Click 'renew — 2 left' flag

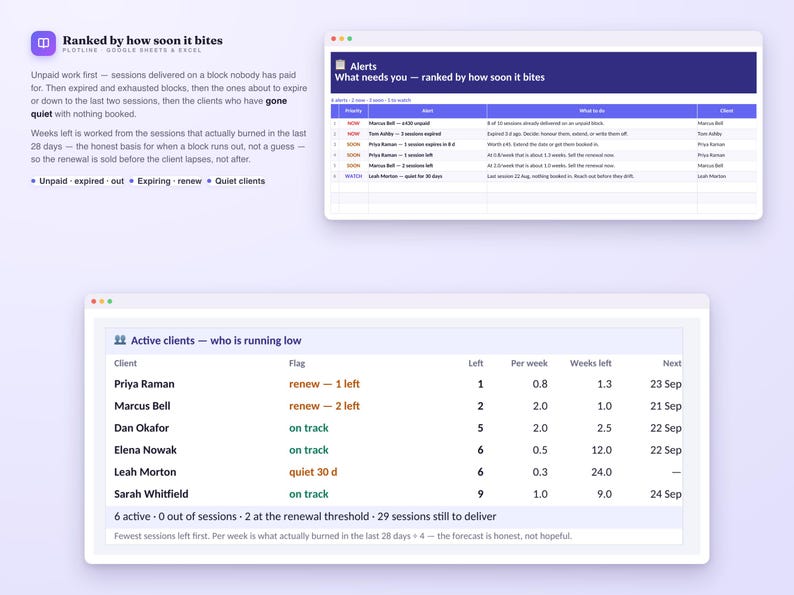(x=324, y=406)
